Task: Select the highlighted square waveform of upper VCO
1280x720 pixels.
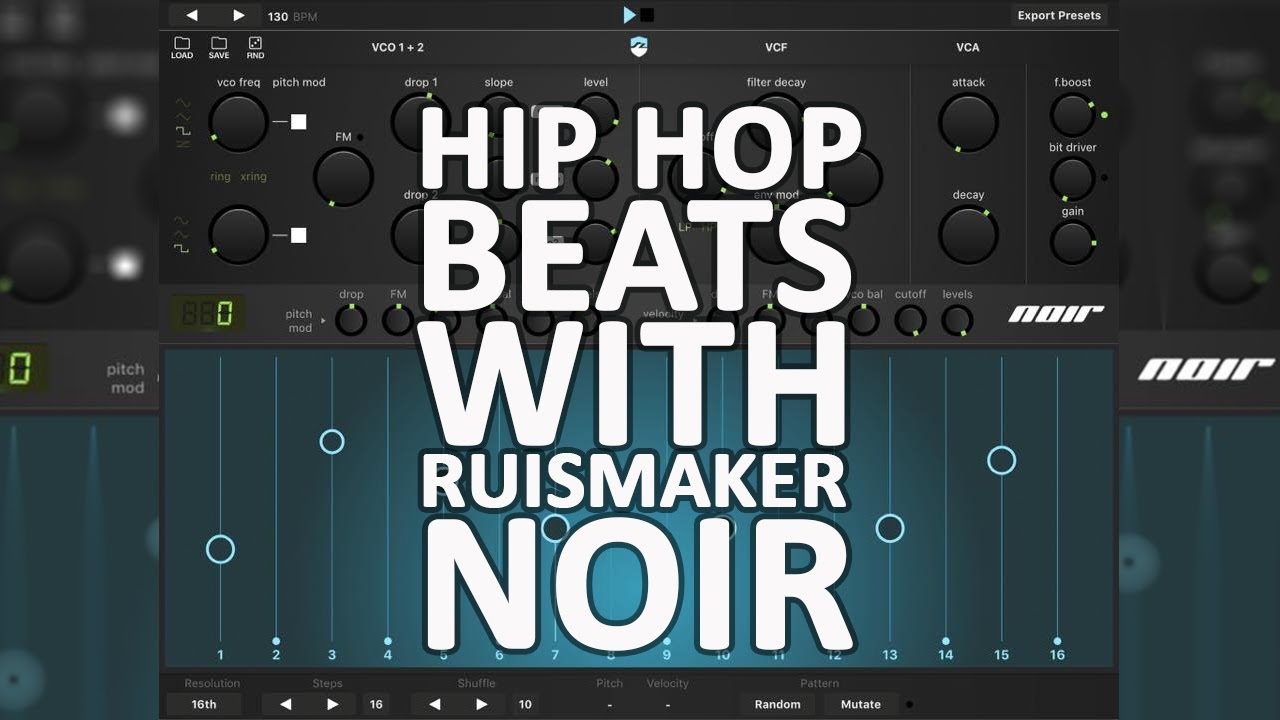Action: pos(183,131)
